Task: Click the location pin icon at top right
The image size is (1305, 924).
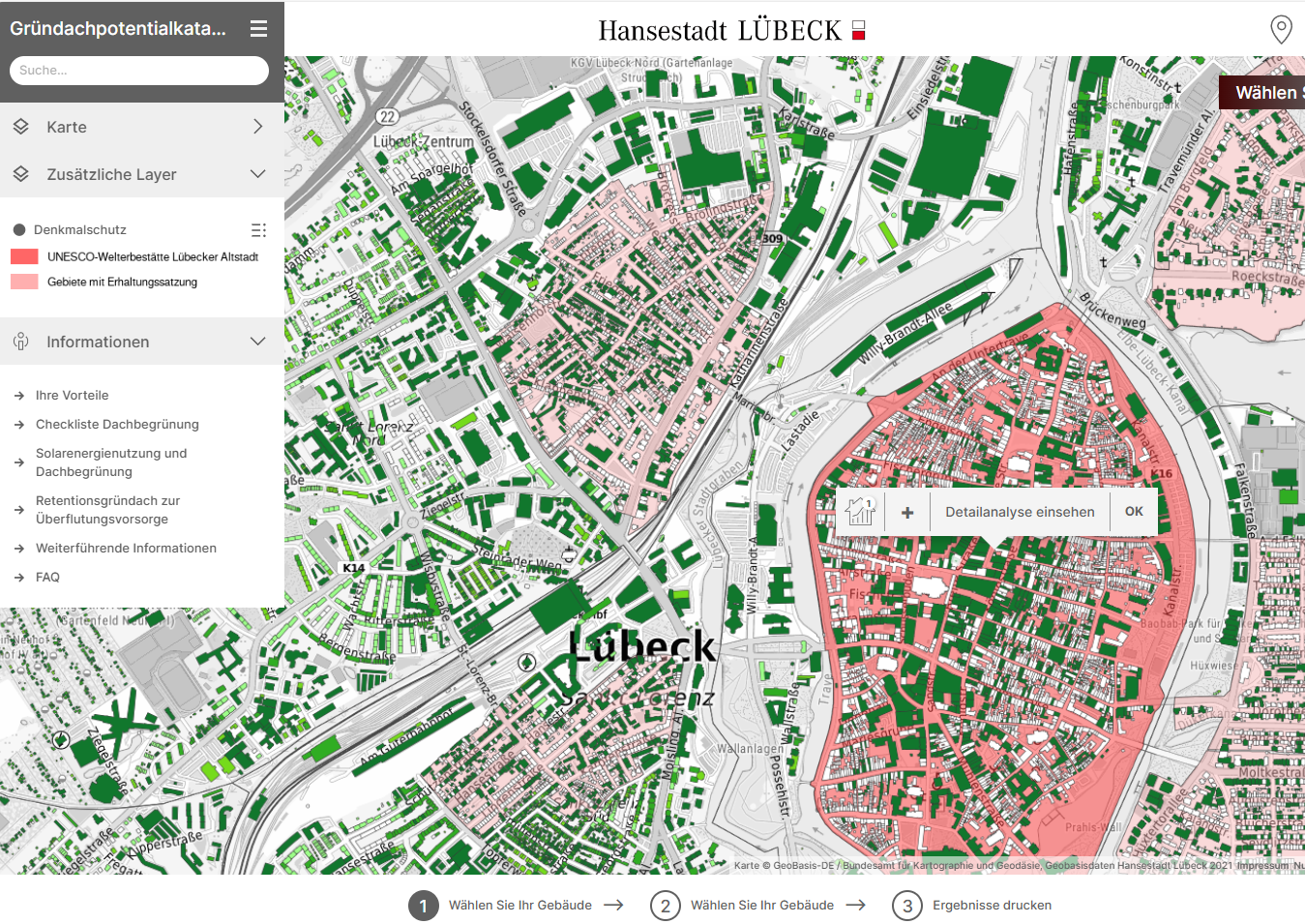Action: click(x=1281, y=29)
